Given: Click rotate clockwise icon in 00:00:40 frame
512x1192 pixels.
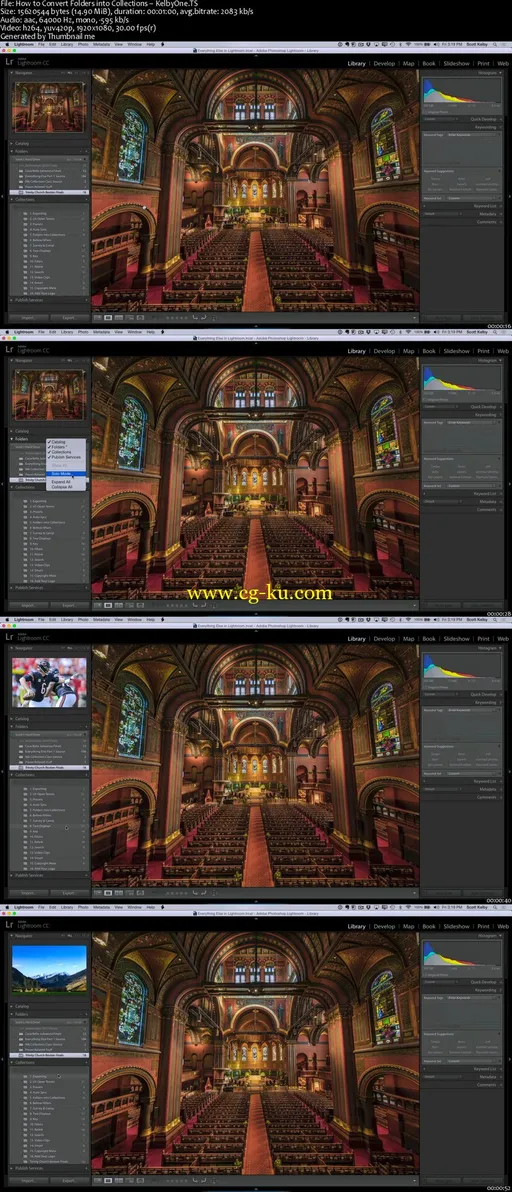Looking at the screenshot, I should tap(204, 892).
